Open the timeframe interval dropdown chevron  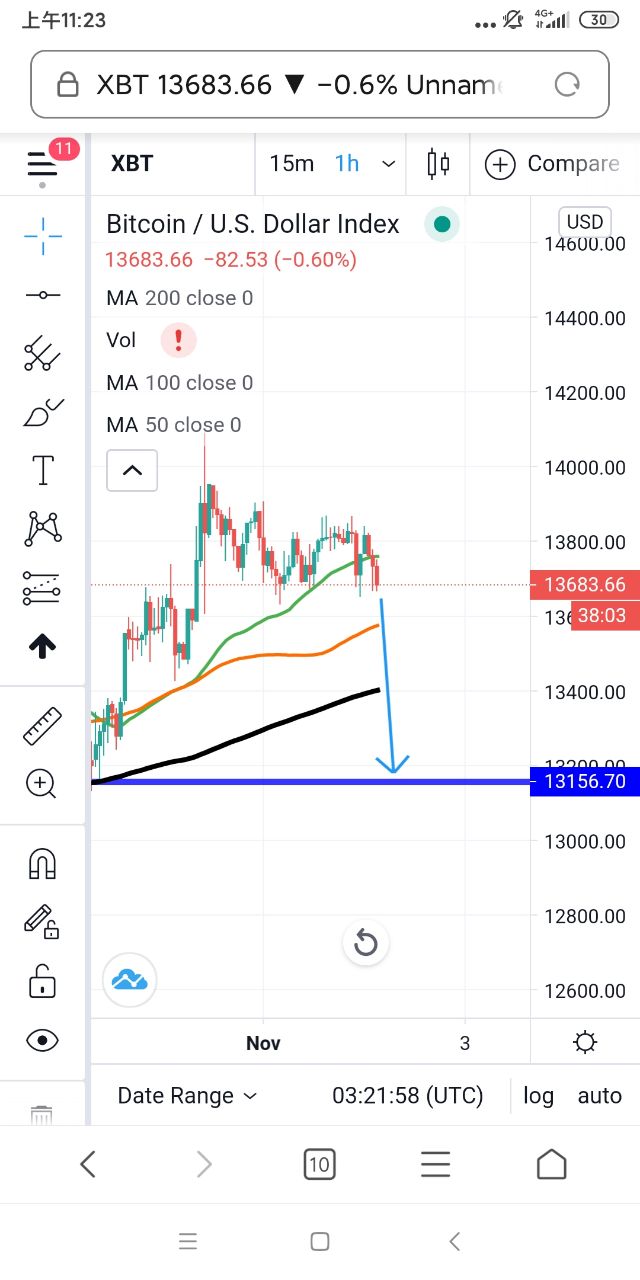[x=389, y=164]
